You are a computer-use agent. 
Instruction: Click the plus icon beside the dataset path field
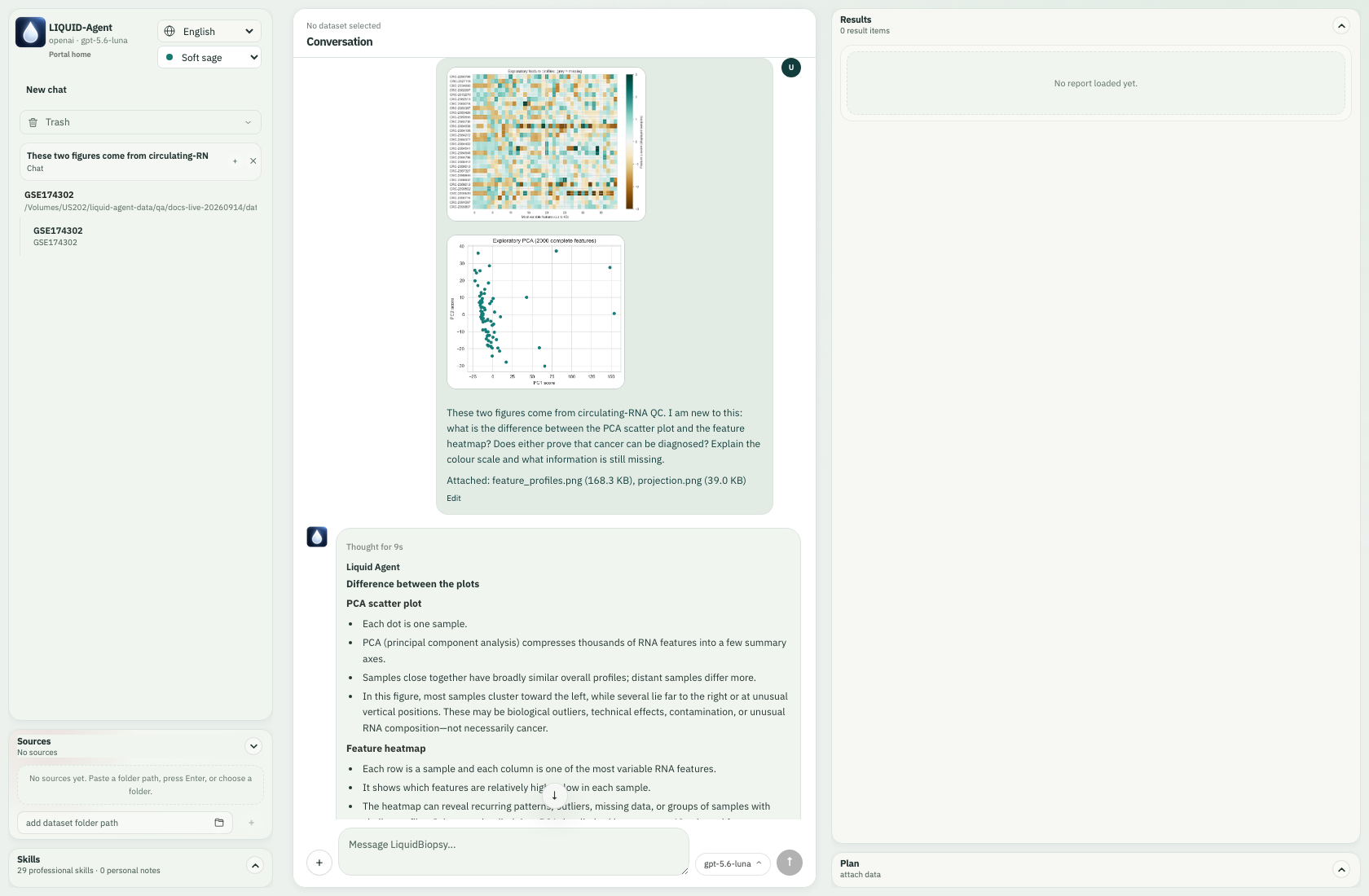[x=251, y=823]
